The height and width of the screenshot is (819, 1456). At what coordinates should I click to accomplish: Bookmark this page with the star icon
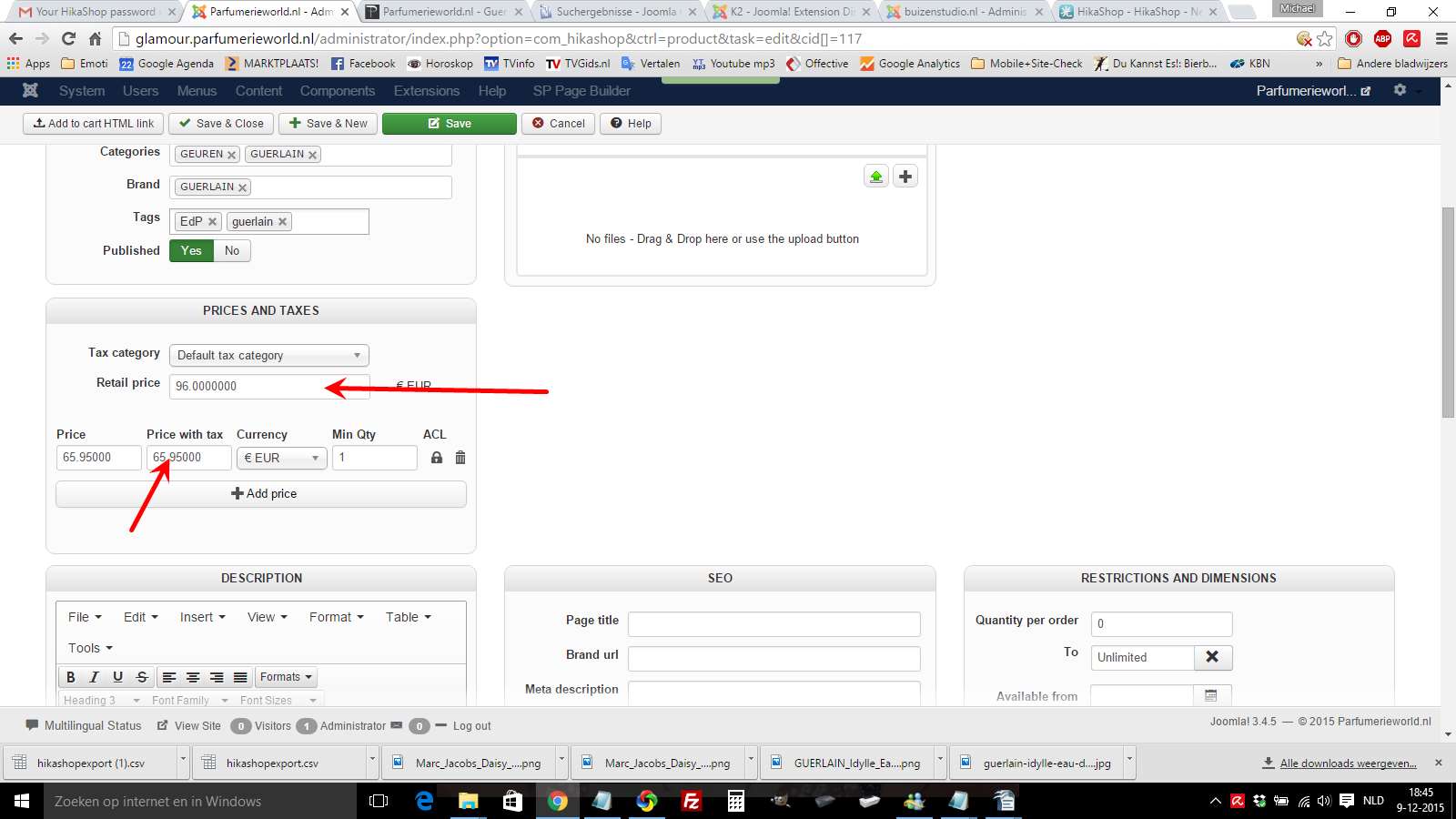click(x=1325, y=39)
